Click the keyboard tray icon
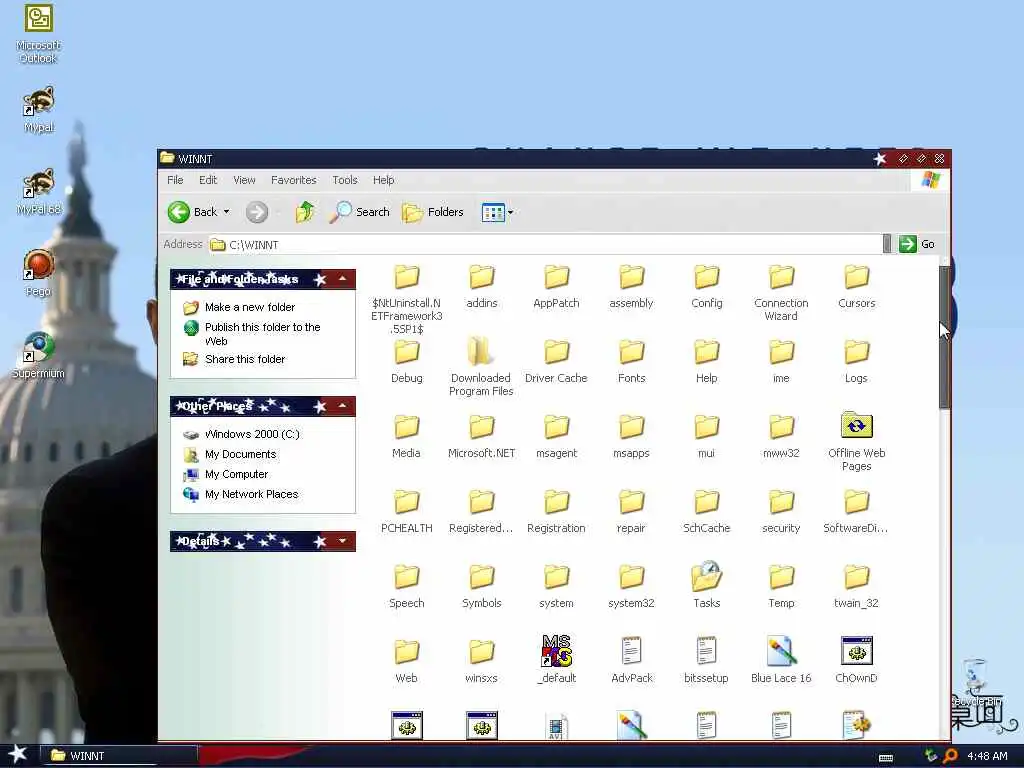The width and height of the screenshot is (1024, 768). coord(886,758)
